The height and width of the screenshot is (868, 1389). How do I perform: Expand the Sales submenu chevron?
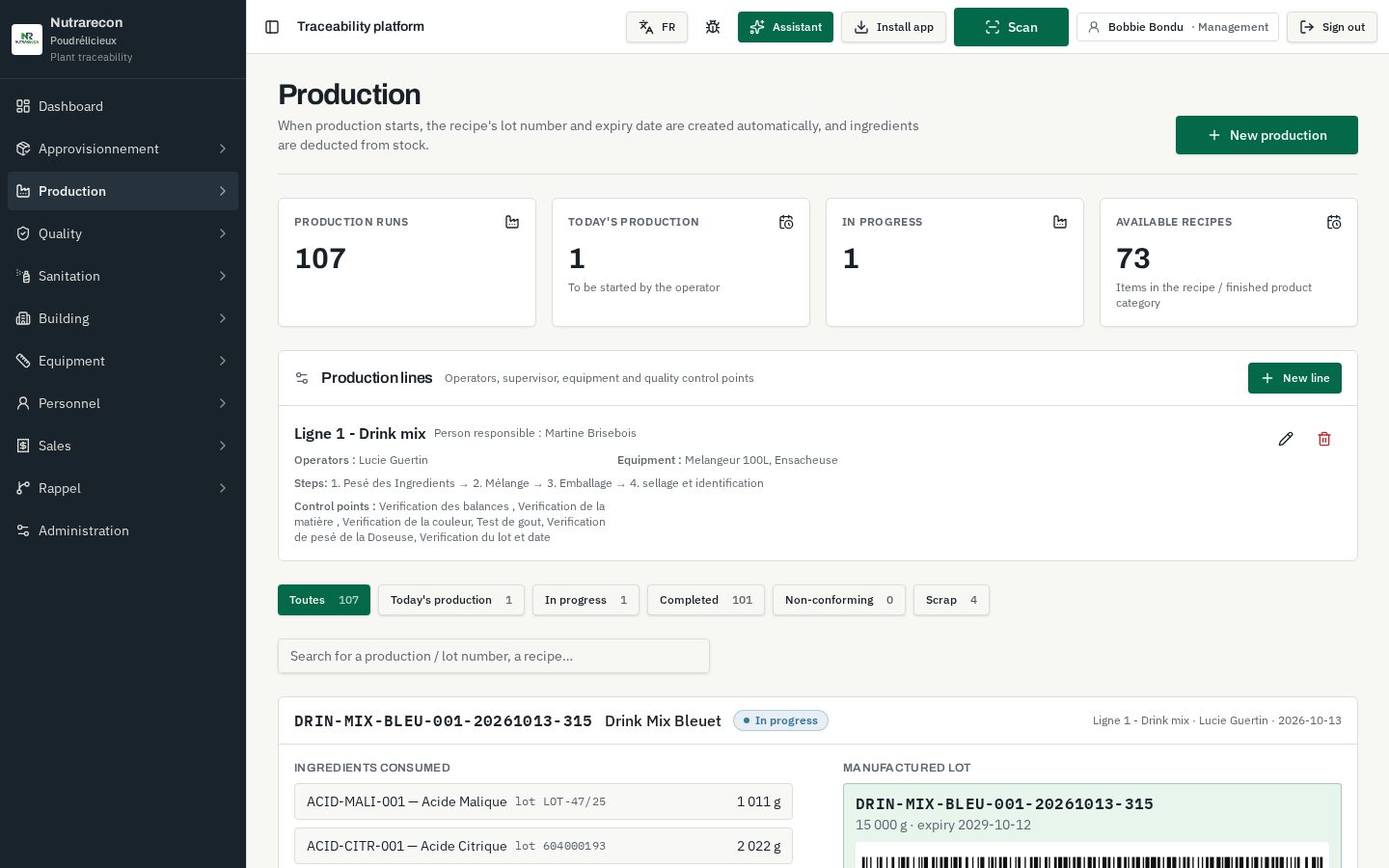coord(223,446)
